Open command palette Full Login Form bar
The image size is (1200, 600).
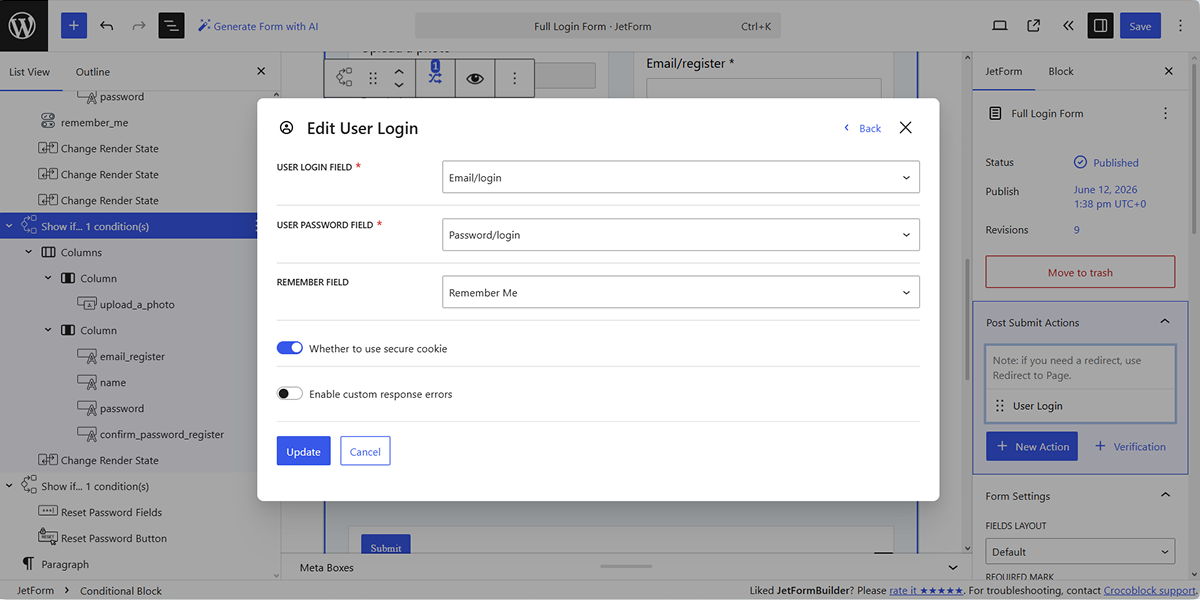click(598, 26)
